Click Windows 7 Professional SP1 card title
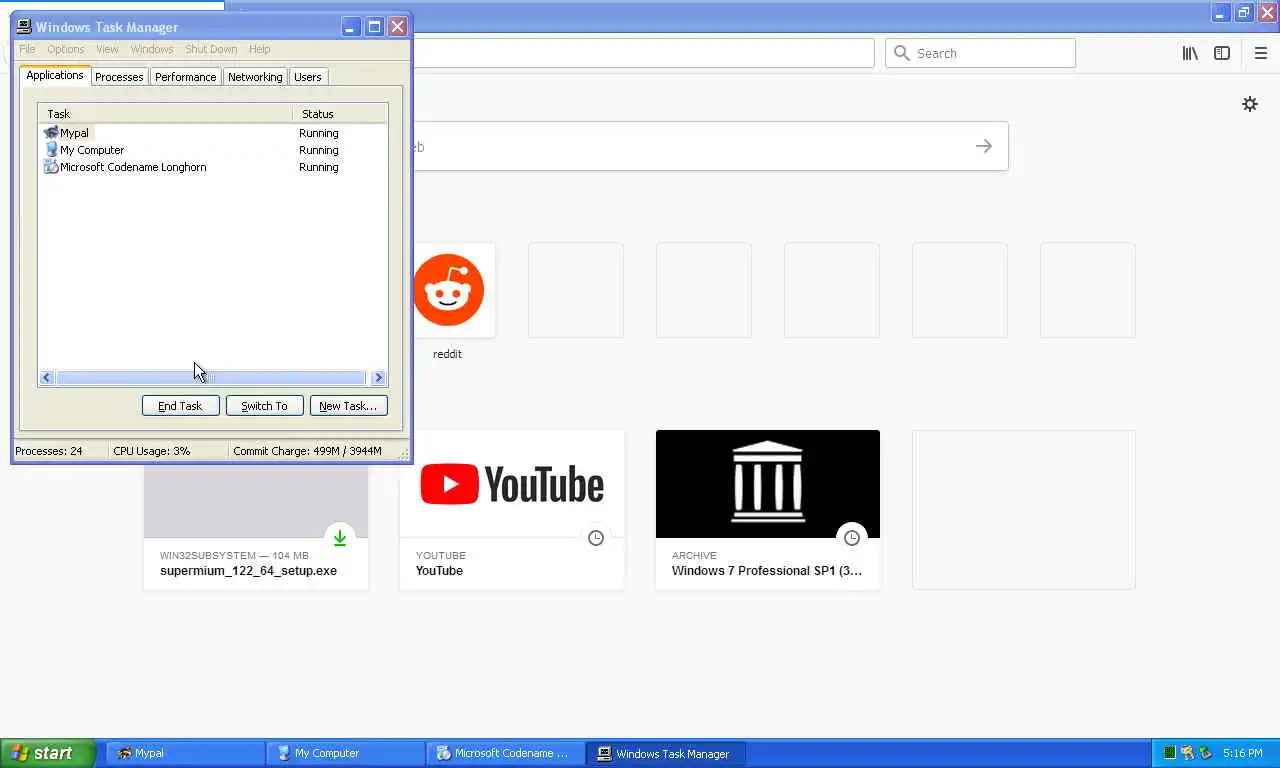The height and width of the screenshot is (768, 1280). point(767,571)
